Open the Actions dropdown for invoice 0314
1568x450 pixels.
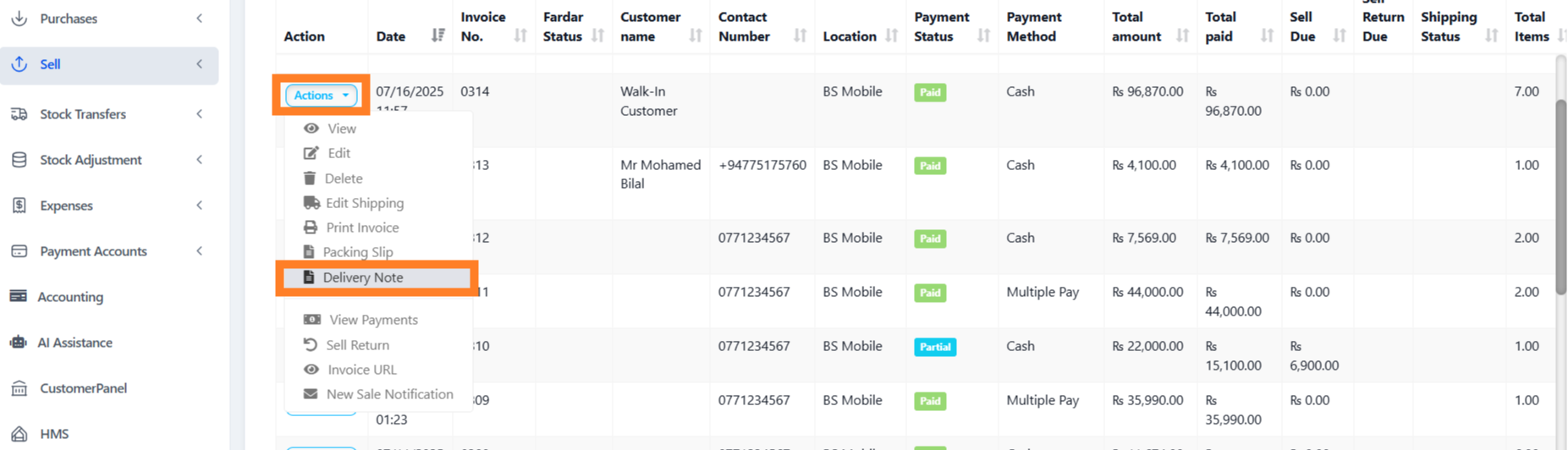click(321, 96)
